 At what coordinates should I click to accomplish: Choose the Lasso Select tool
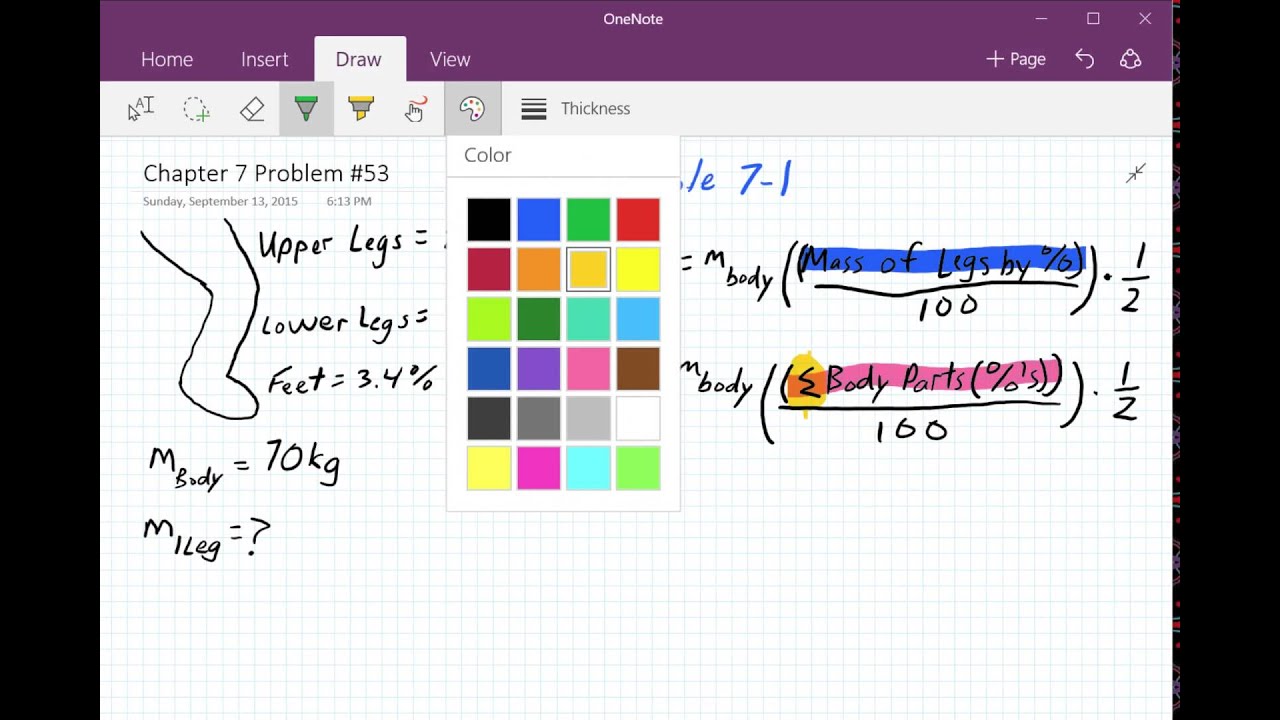coord(196,109)
